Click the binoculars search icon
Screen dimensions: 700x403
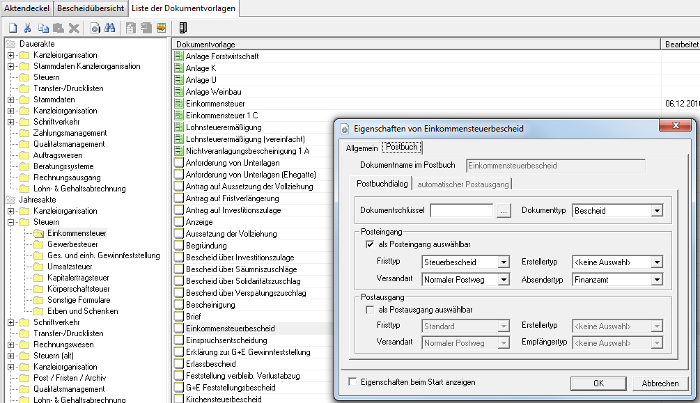[110, 29]
